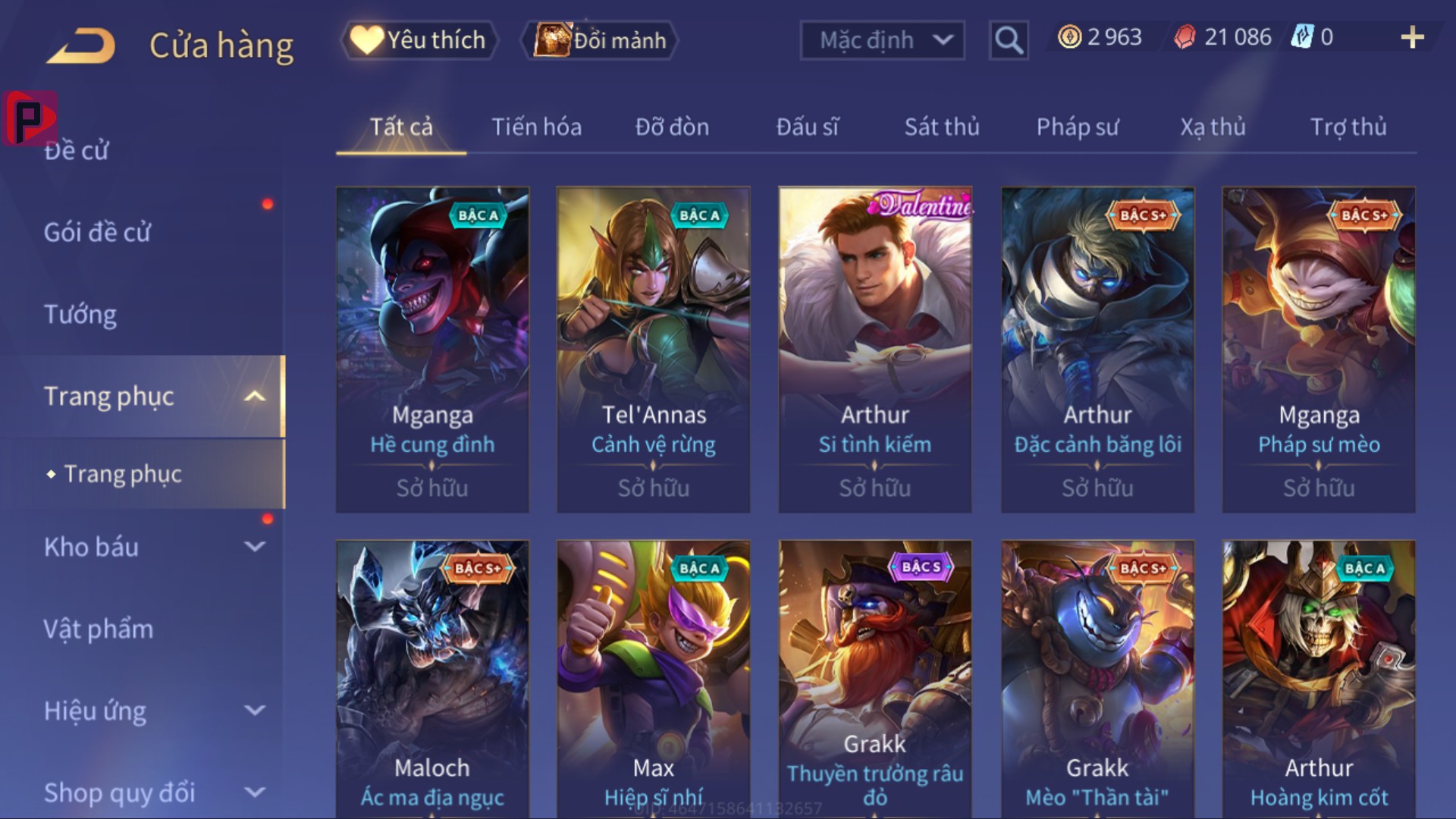The image size is (1456, 819).
Task: Expand the Kho báu sidebar section
Action: [255, 546]
